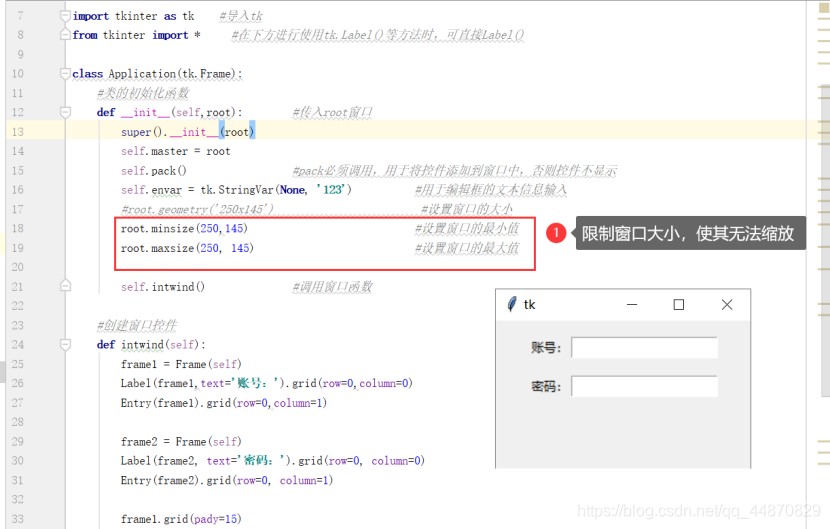Click 'self.envar = tk.StringVar' line
The height and width of the screenshot is (529, 830).
pyautogui.click(x=236, y=190)
